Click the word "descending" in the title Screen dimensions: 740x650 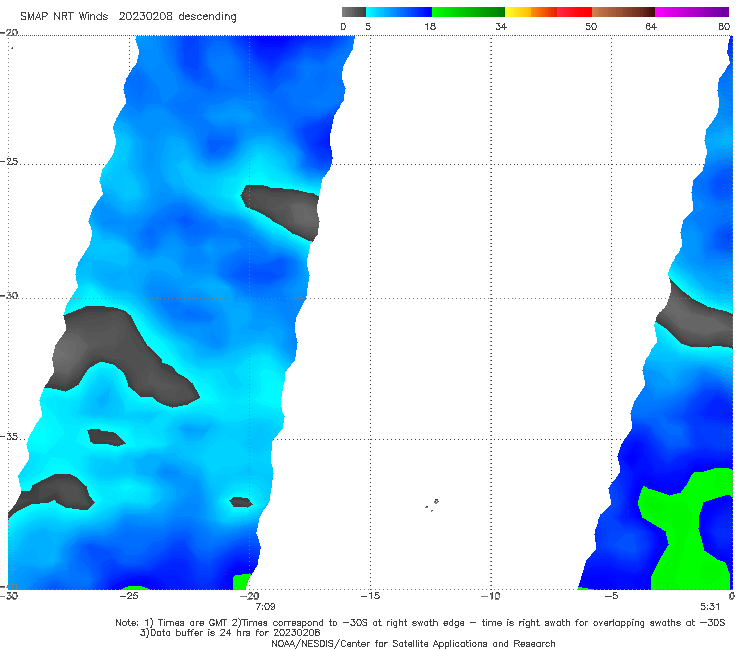pyautogui.click(x=208, y=17)
